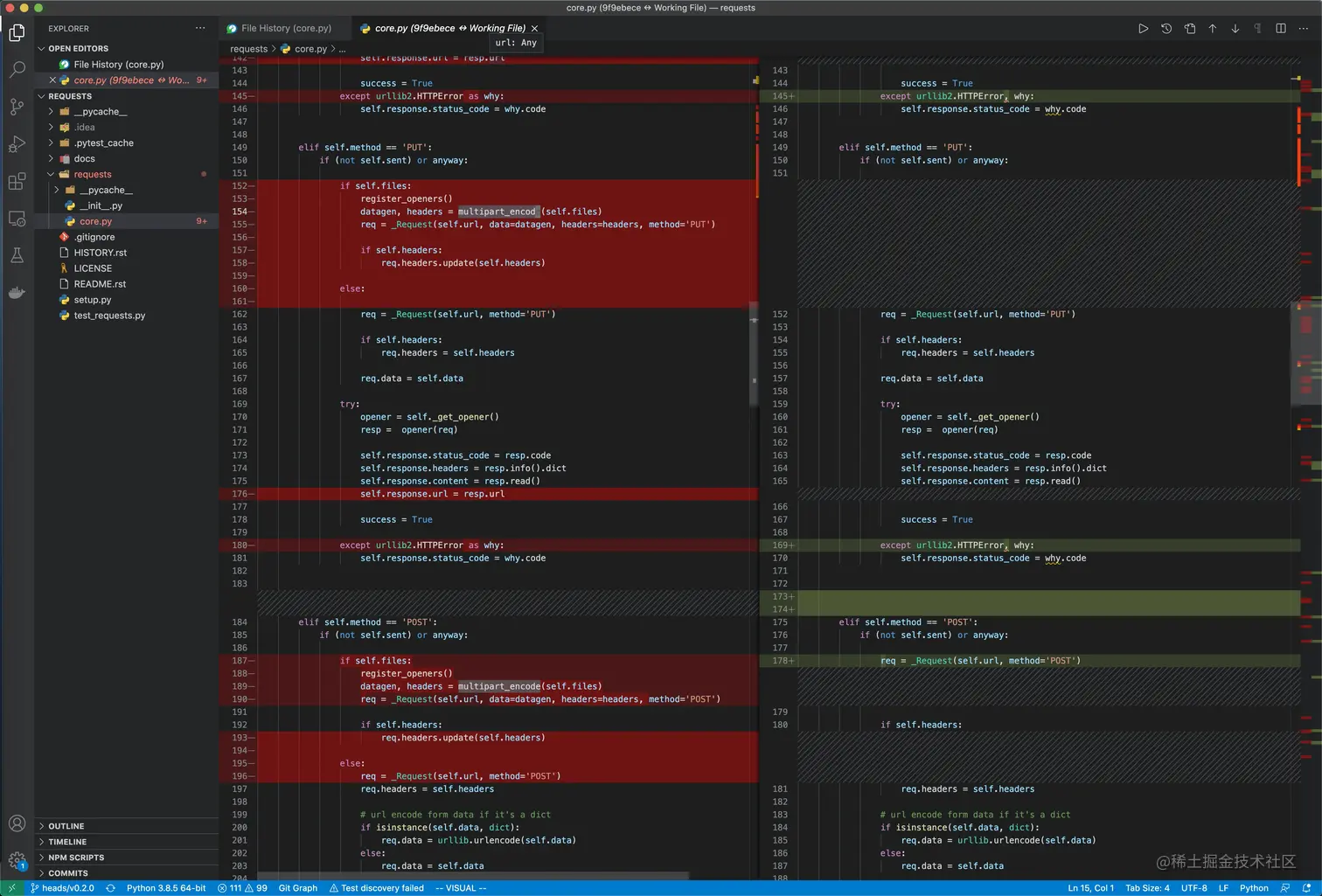This screenshot has width=1322, height=896.
Task: Toggle the side-by-side split layout button
Action: pyautogui.click(x=1281, y=29)
